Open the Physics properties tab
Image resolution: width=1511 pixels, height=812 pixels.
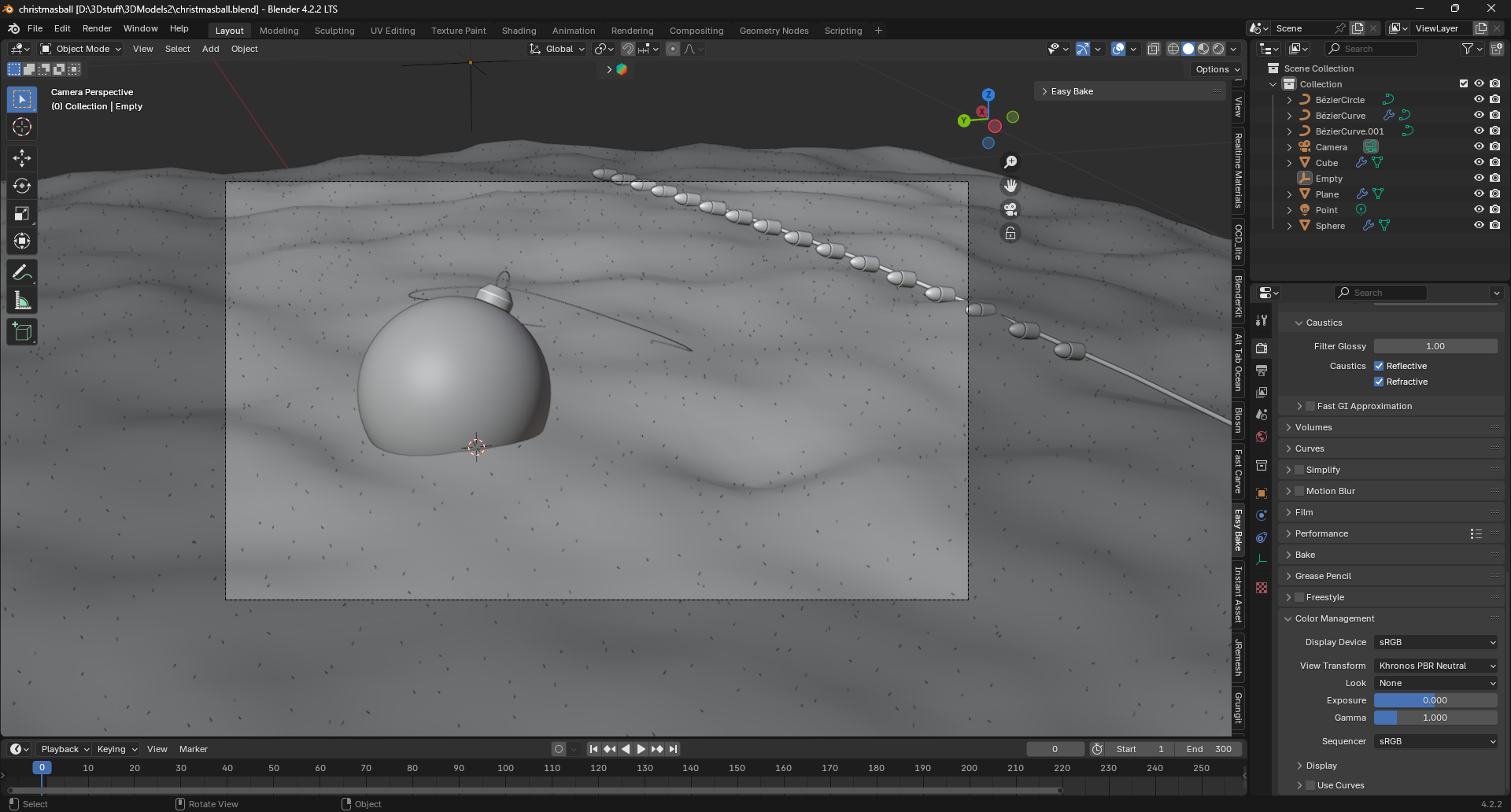click(1262, 515)
